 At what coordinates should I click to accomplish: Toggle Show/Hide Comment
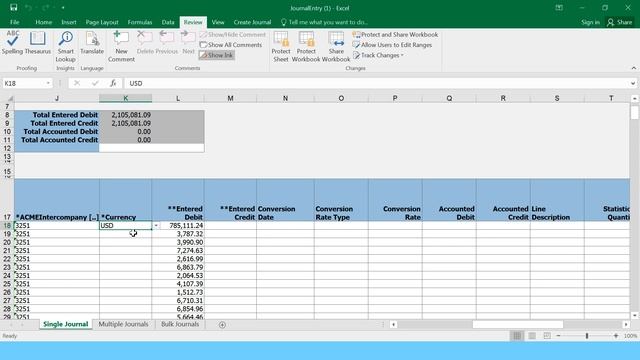point(233,35)
